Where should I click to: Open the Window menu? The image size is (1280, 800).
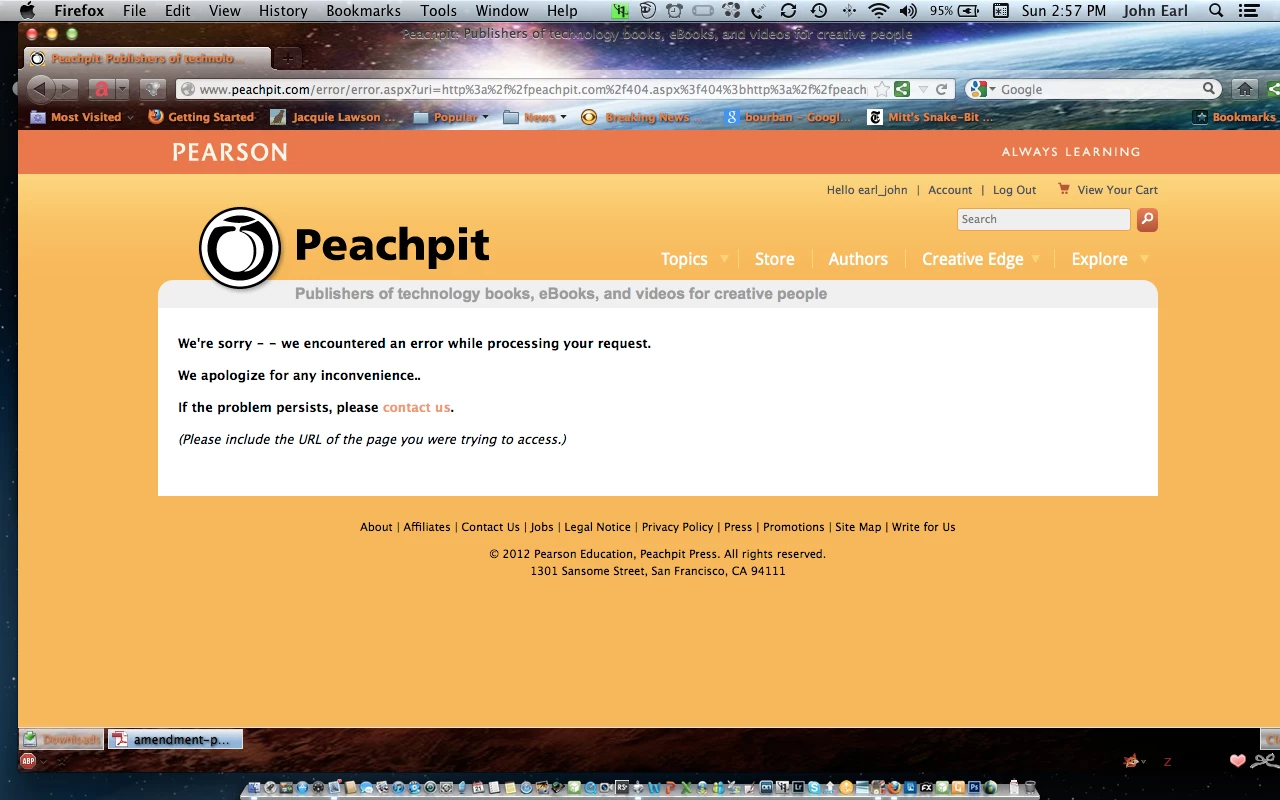point(502,11)
